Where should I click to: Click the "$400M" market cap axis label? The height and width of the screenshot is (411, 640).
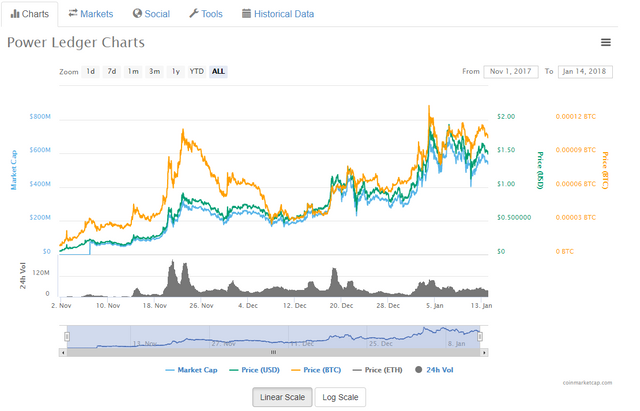click(x=40, y=184)
